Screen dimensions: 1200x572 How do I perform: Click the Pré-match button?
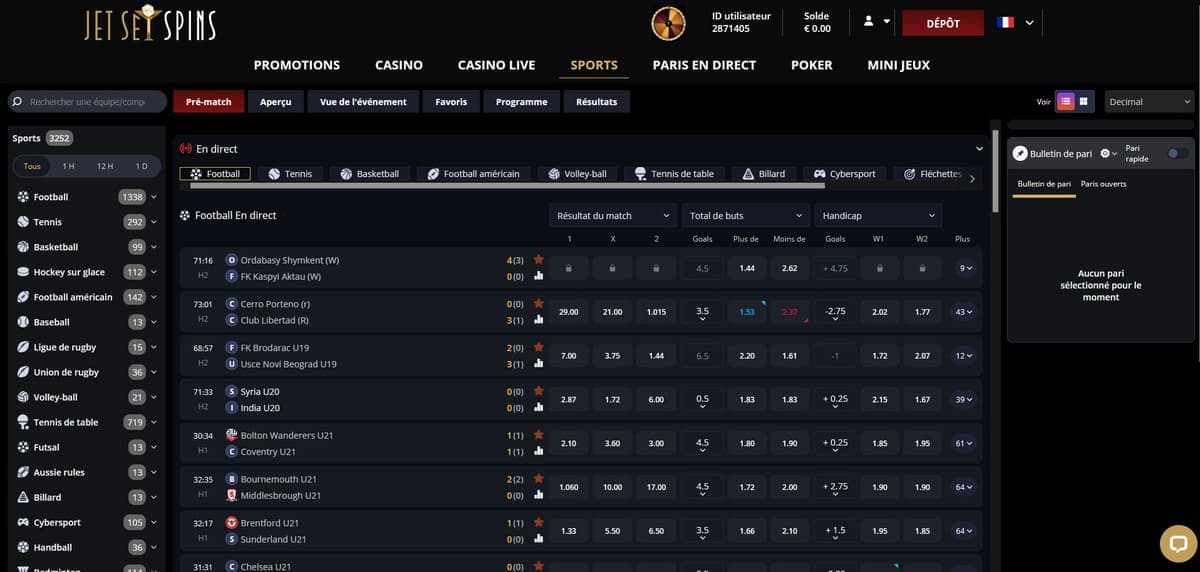coord(209,101)
